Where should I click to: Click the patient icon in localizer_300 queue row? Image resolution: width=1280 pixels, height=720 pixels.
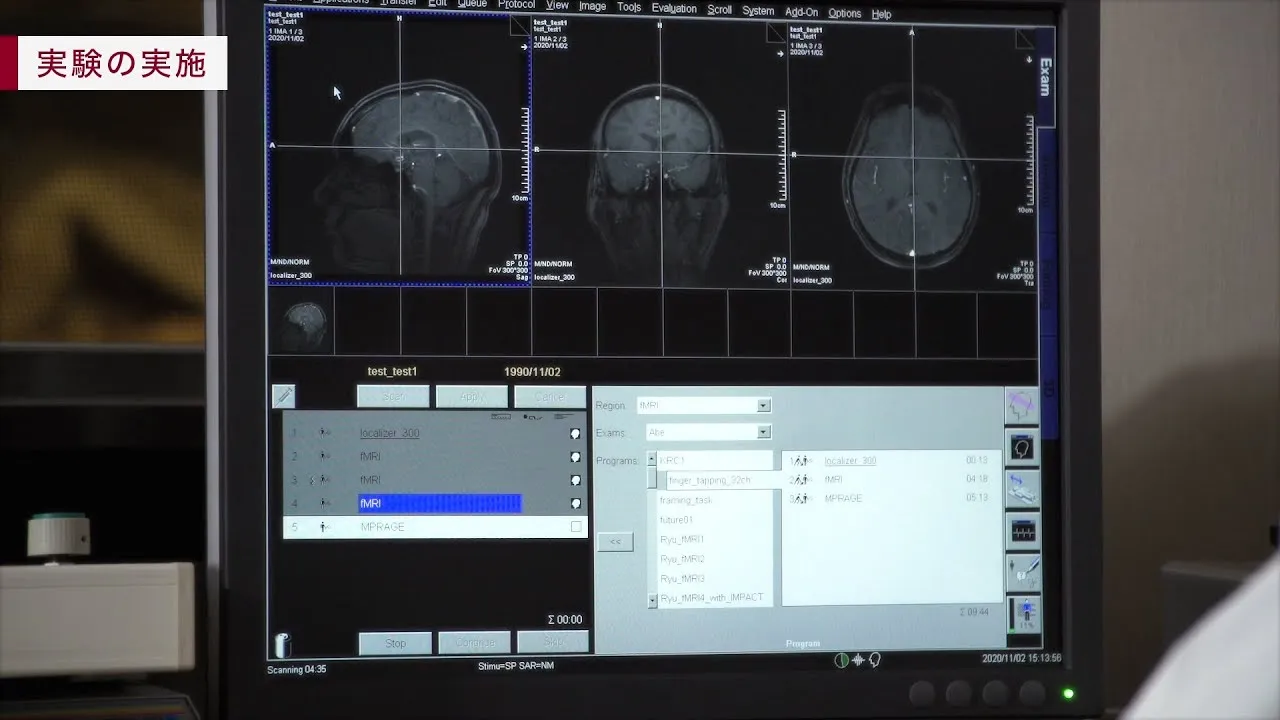(x=324, y=433)
